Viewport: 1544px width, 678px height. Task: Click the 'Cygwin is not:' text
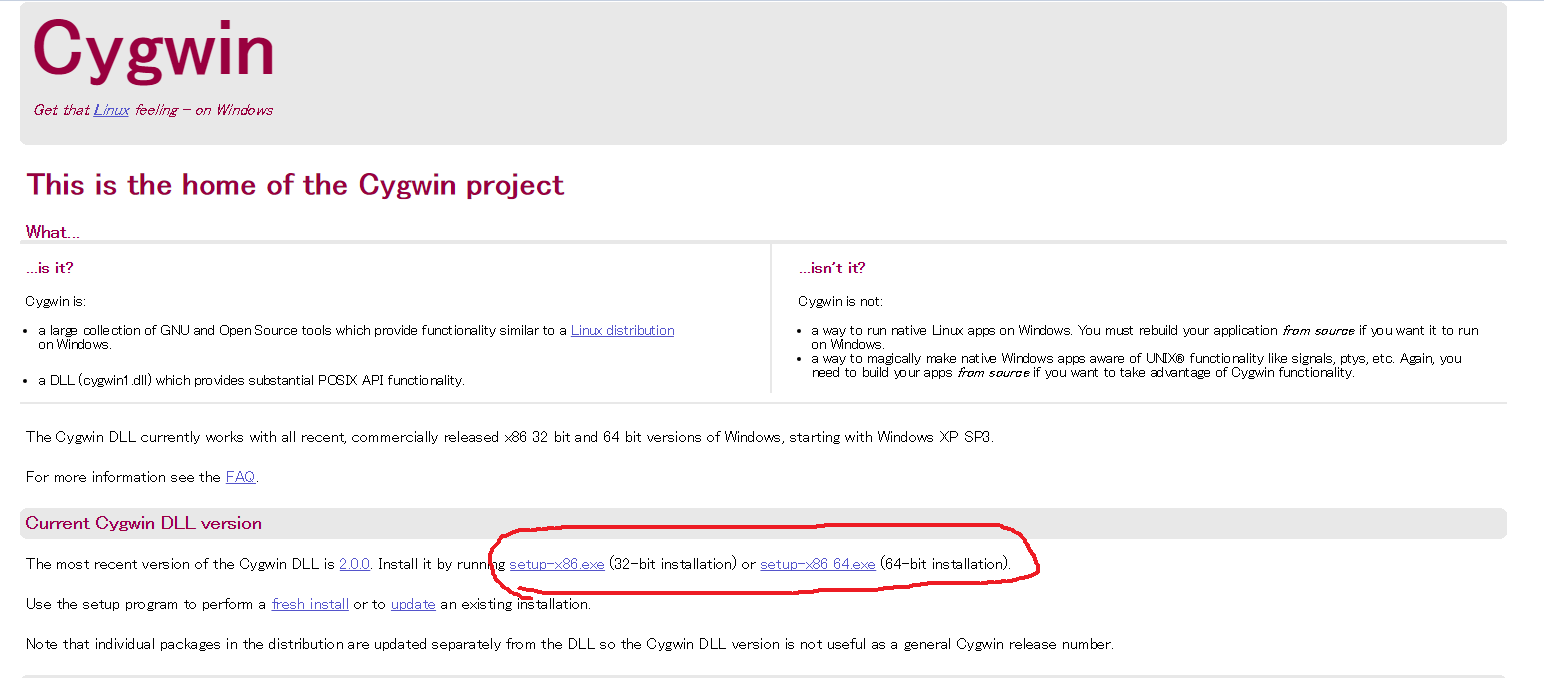click(x=841, y=301)
